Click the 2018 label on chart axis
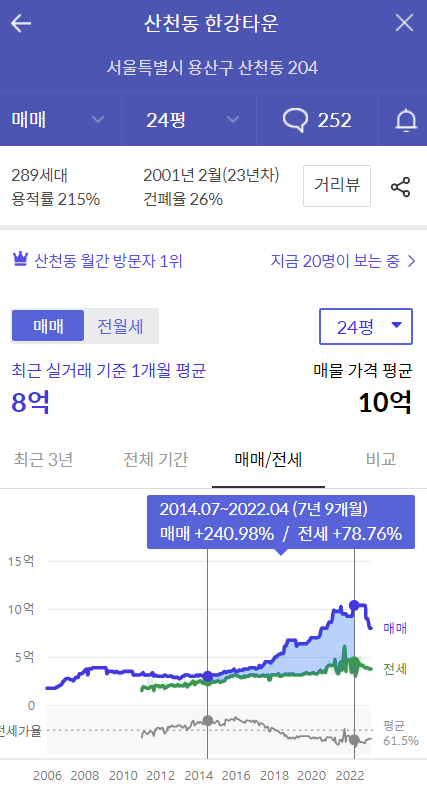 [273, 775]
